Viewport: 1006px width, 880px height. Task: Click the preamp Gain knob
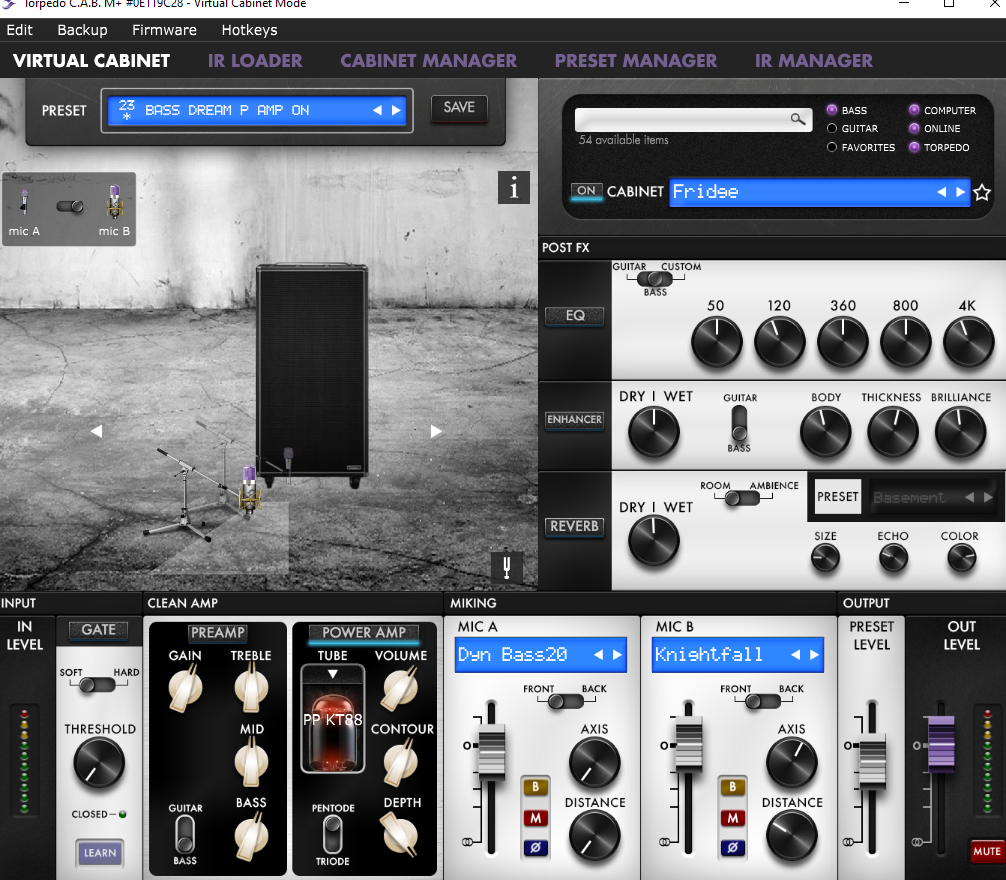tap(185, 688)
